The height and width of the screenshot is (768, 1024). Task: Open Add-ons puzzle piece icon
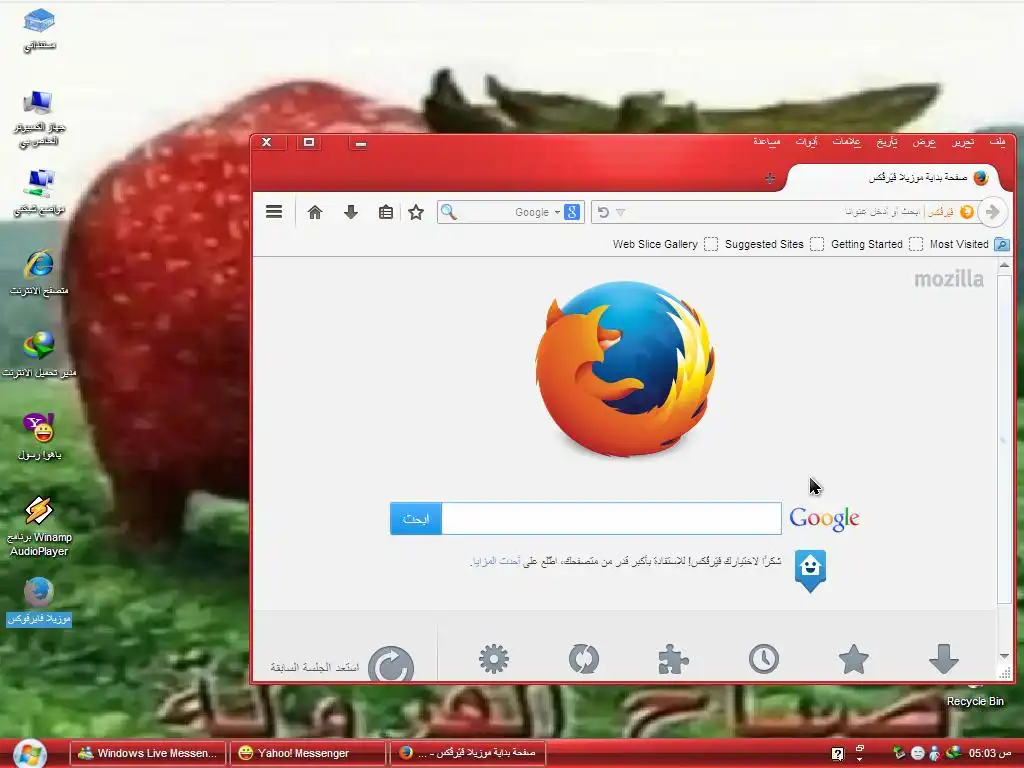[673, 658]
